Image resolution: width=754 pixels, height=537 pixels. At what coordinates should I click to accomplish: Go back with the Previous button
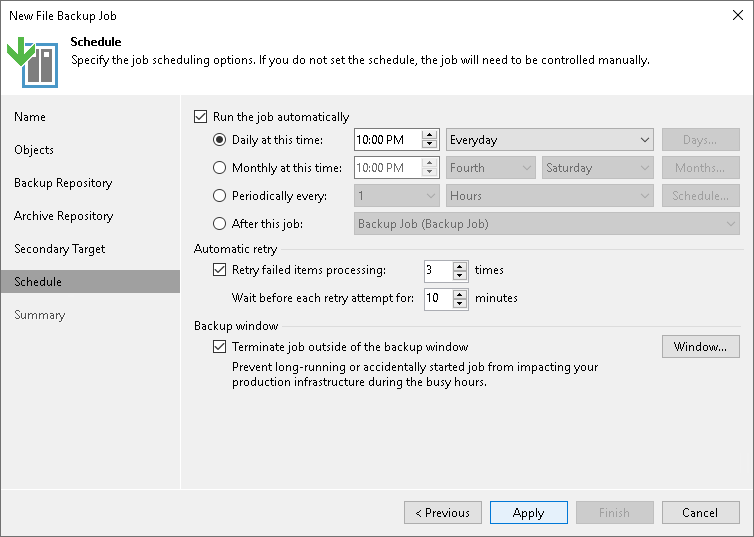pyautogui.click(x=442, y=513)
